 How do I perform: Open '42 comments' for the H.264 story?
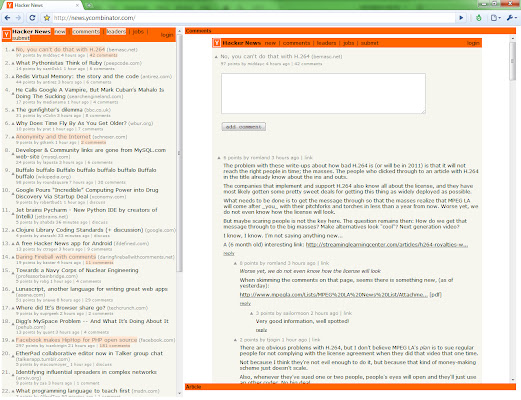point(103,55)
